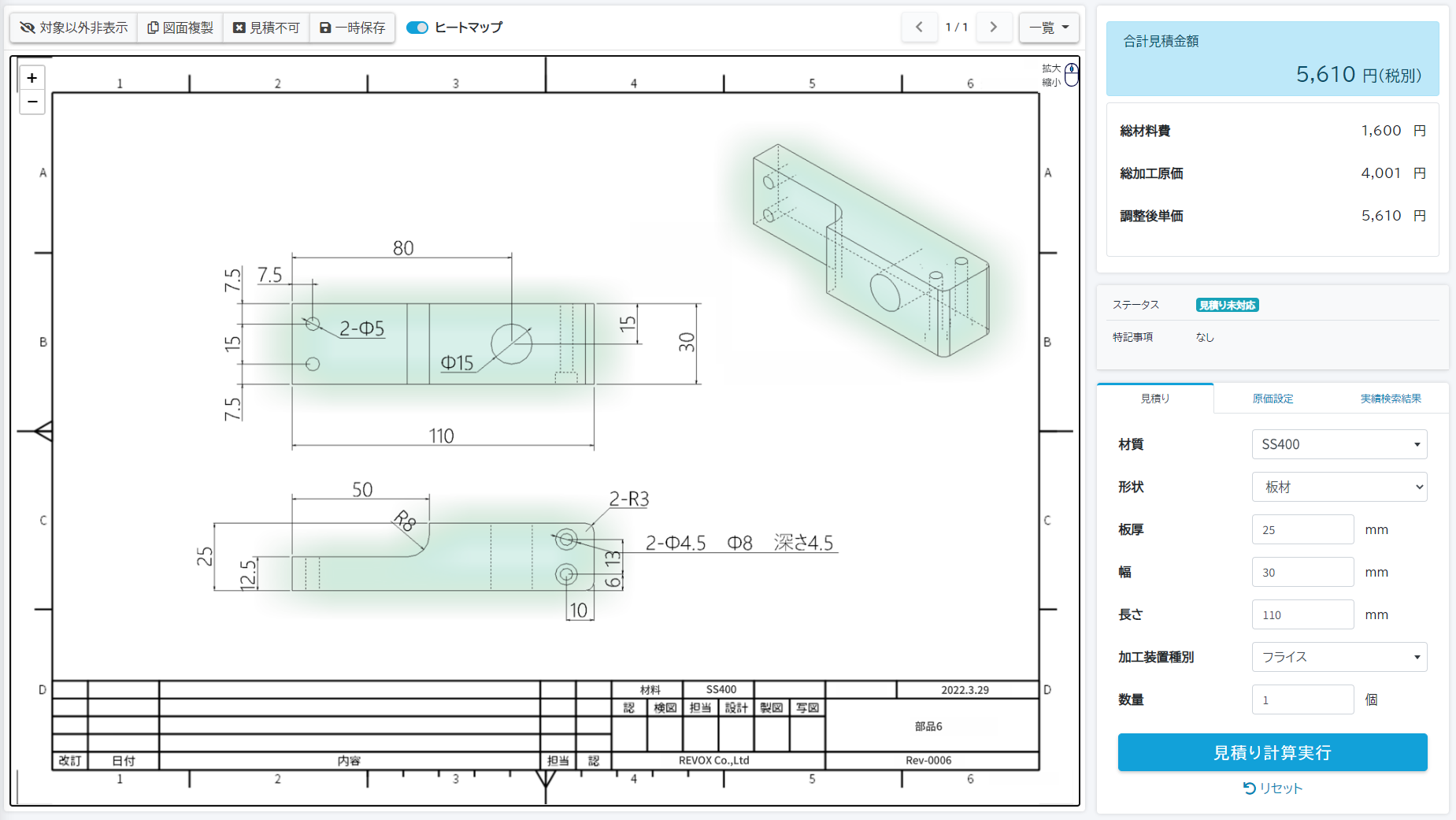
Task: Open the 一覧 dropdown menu
Action: 1049,28
